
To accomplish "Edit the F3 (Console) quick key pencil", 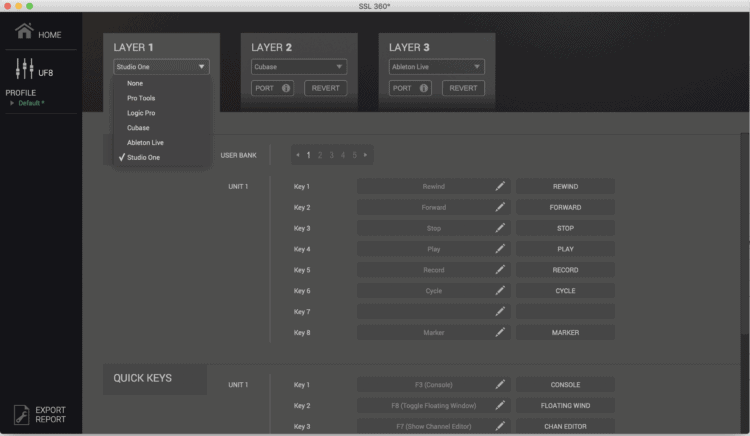I will click(x=500, y=384).
